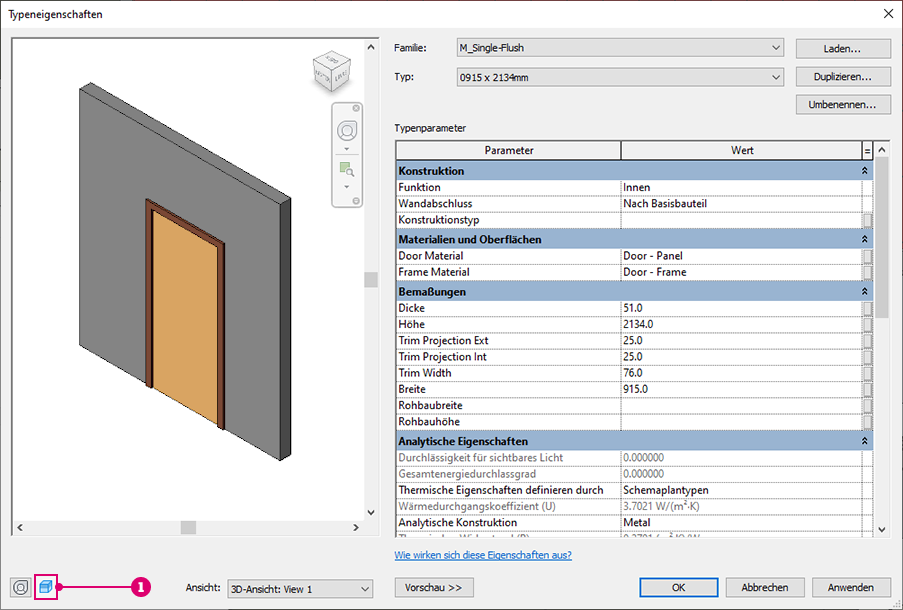Click the Anwenden button
The height and width of the screenshot is (610, 903).
(851, 588)
